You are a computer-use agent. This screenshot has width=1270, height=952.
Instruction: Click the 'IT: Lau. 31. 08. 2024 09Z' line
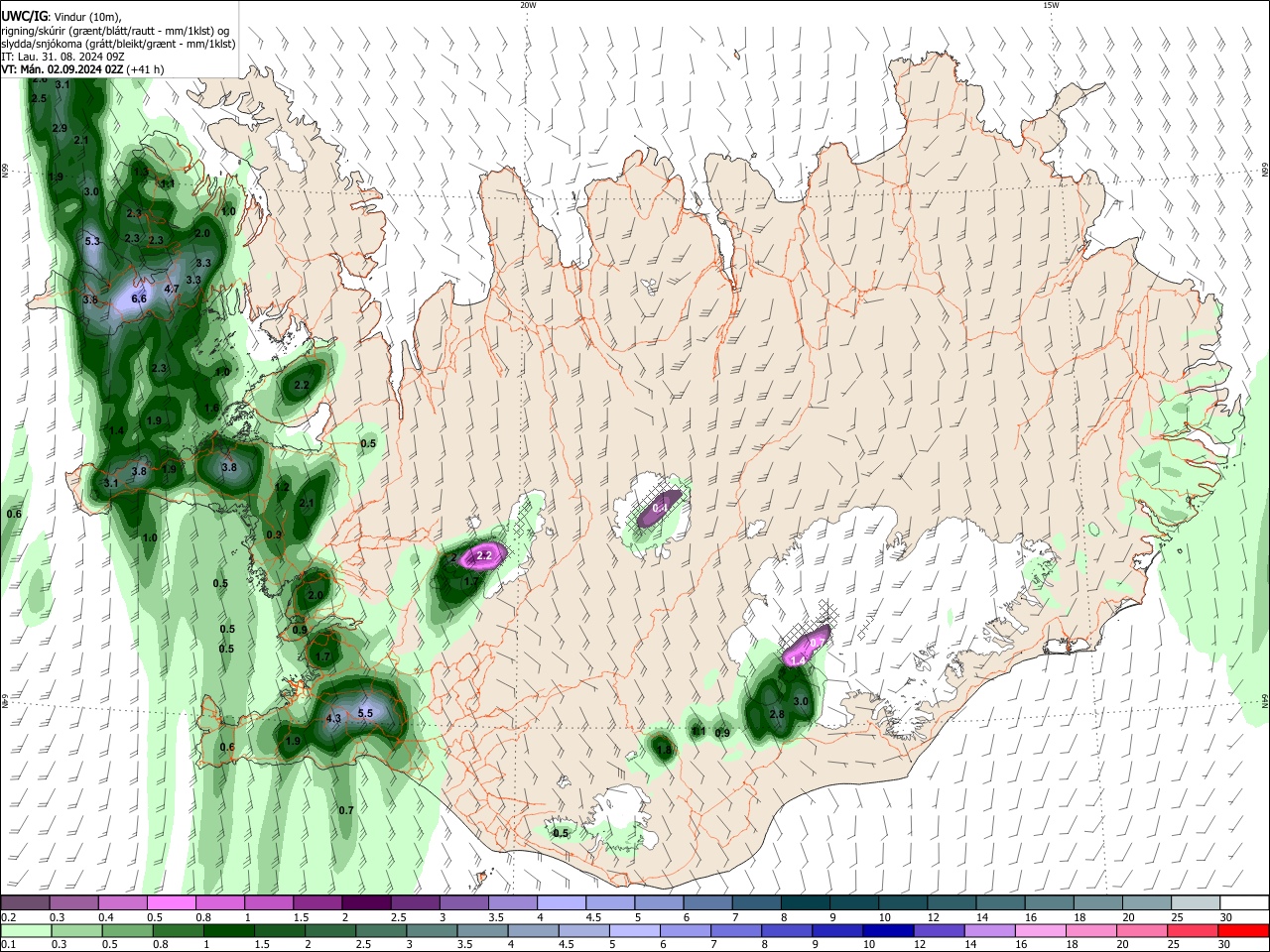[63, 57]
